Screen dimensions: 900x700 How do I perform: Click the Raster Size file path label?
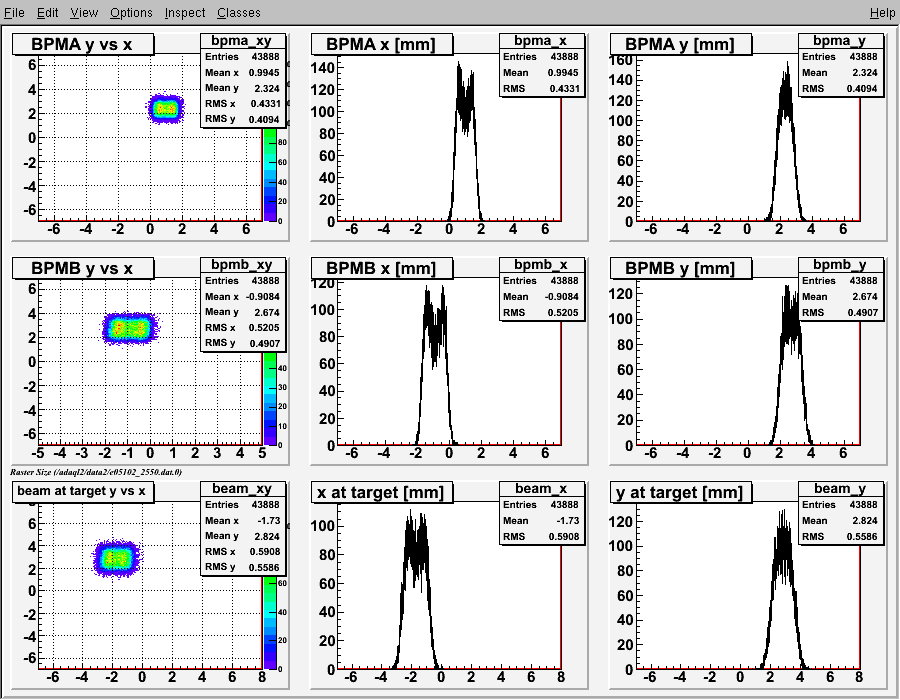(x=96, y=472)
